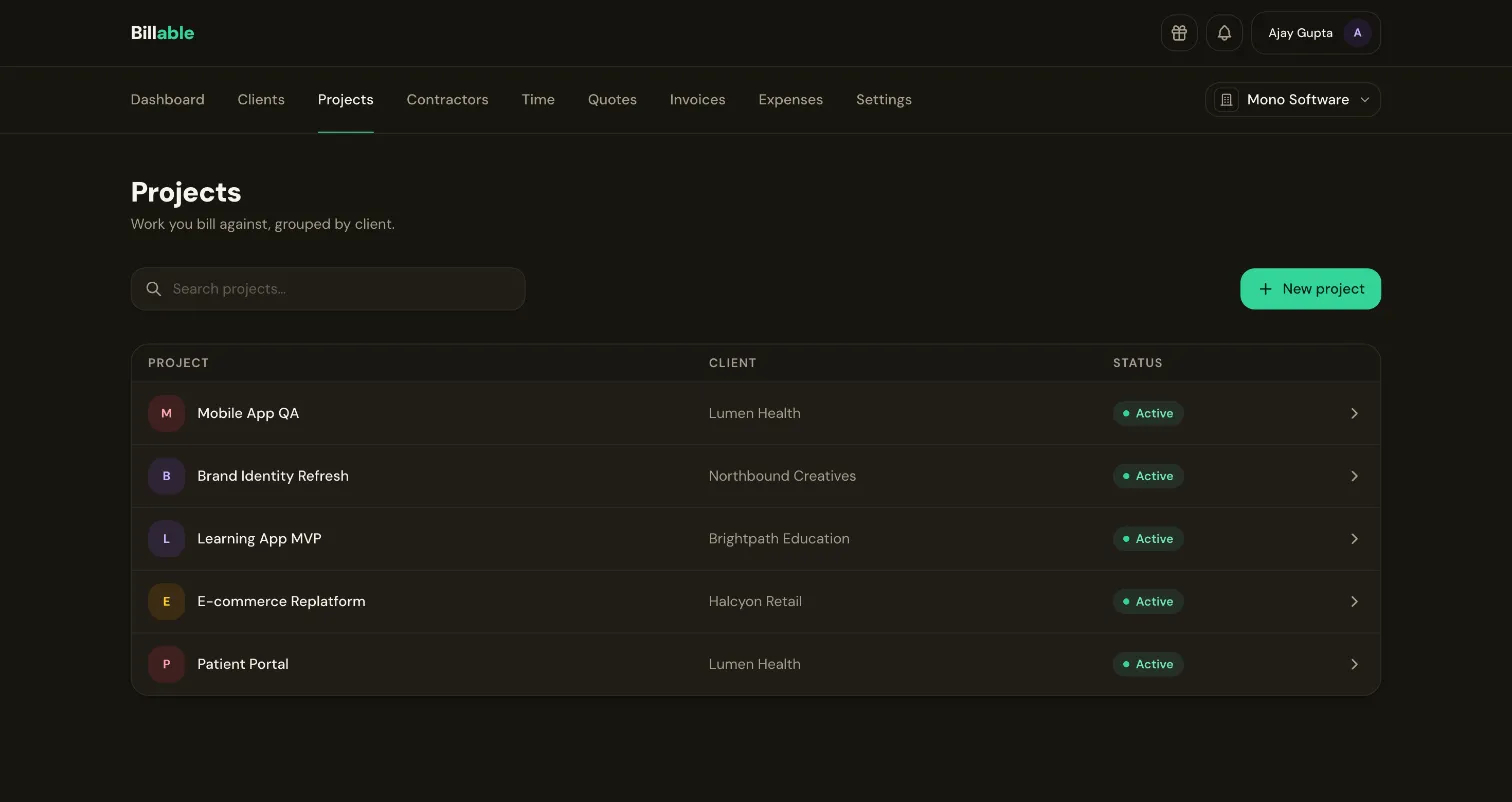
Task: Select the Projects tab
Action: click(x=346, y=100)
